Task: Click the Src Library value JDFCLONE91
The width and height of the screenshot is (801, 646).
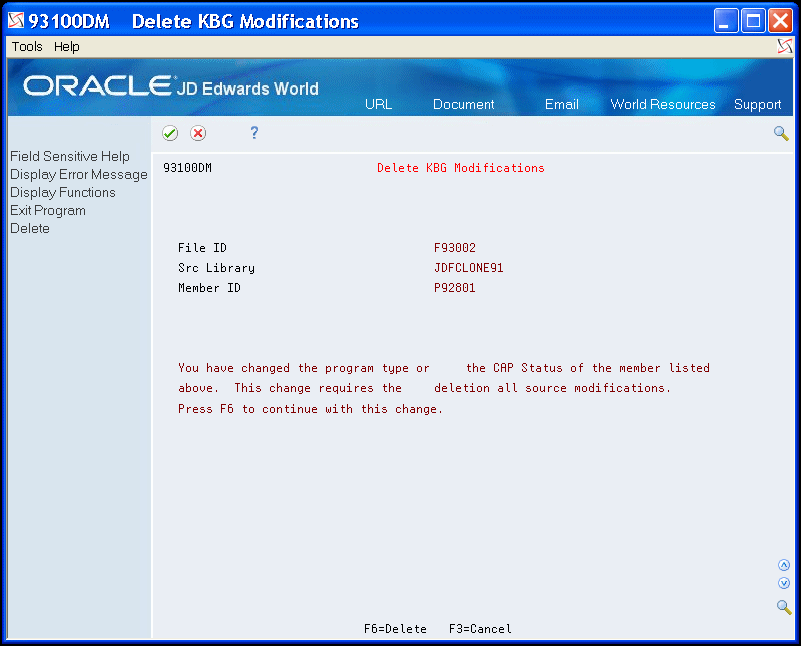Action: pos(468,268)
